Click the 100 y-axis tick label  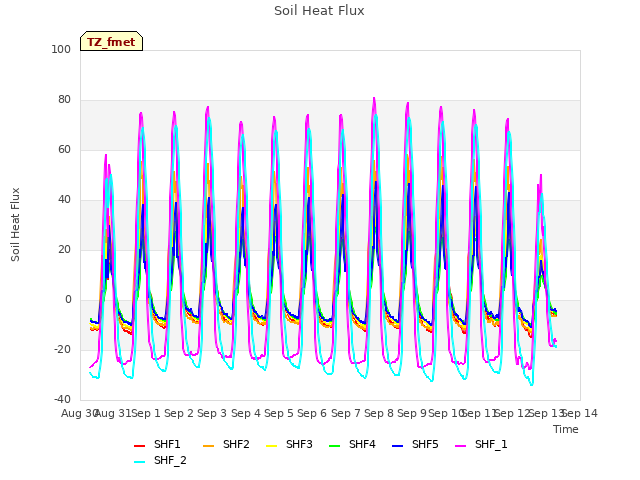click(61, 49)
